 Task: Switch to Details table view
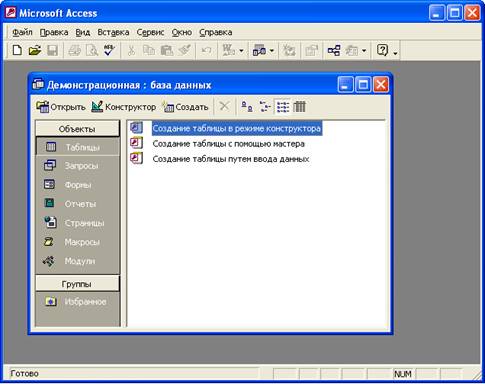[x=299, y=107]
